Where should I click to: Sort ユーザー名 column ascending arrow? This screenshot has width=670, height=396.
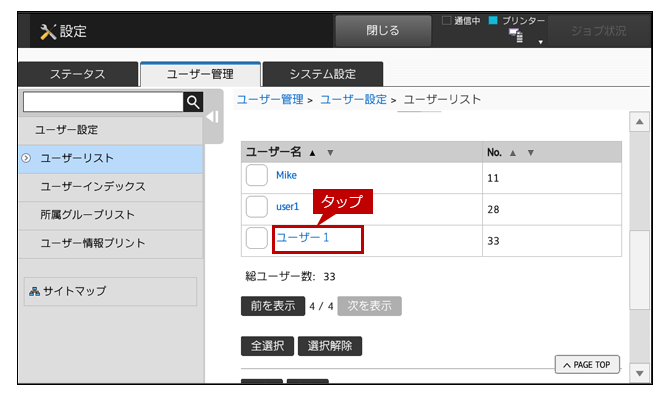[x=312, y=153]
